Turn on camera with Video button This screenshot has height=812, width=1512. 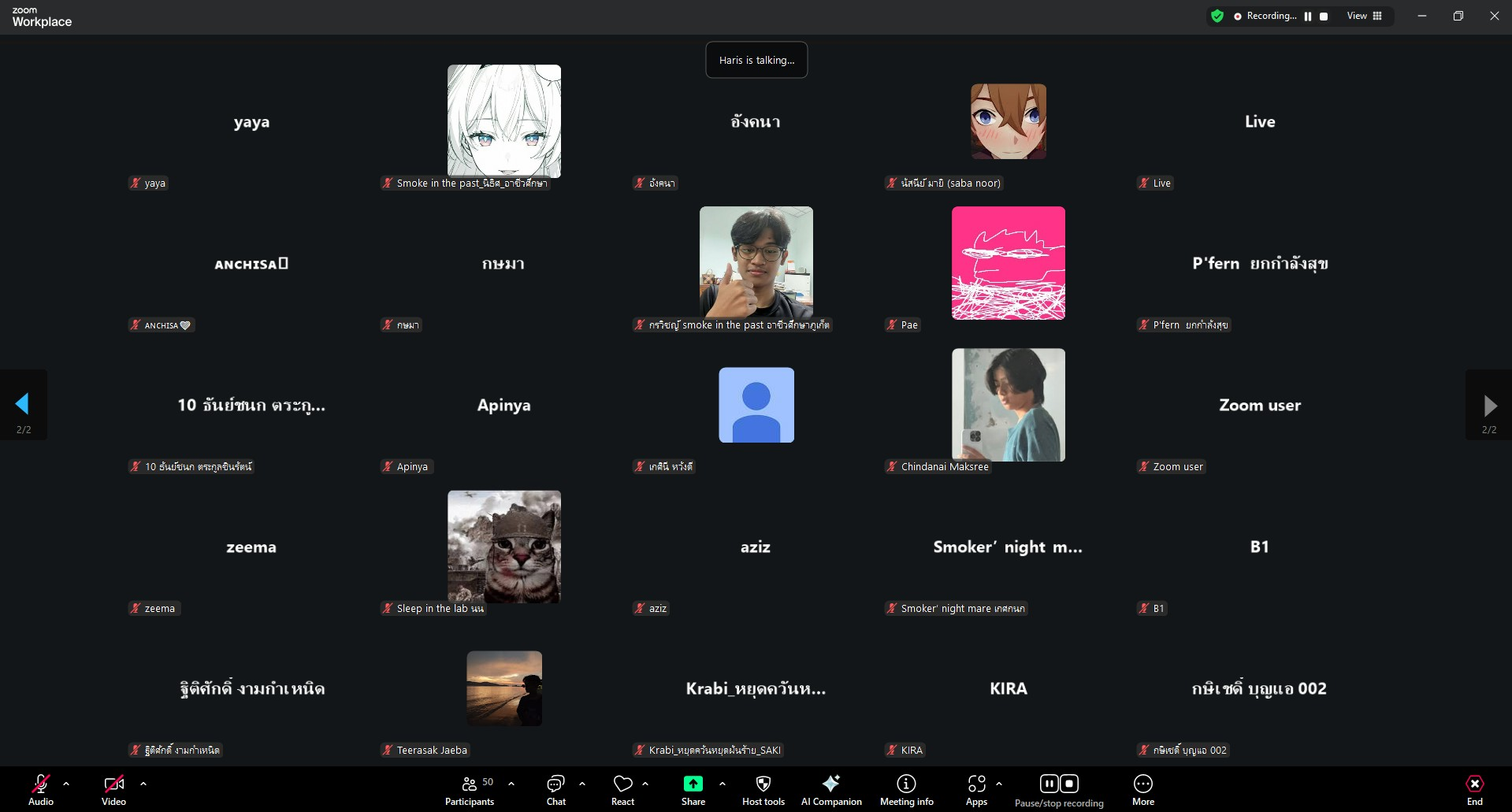[113, 790]
